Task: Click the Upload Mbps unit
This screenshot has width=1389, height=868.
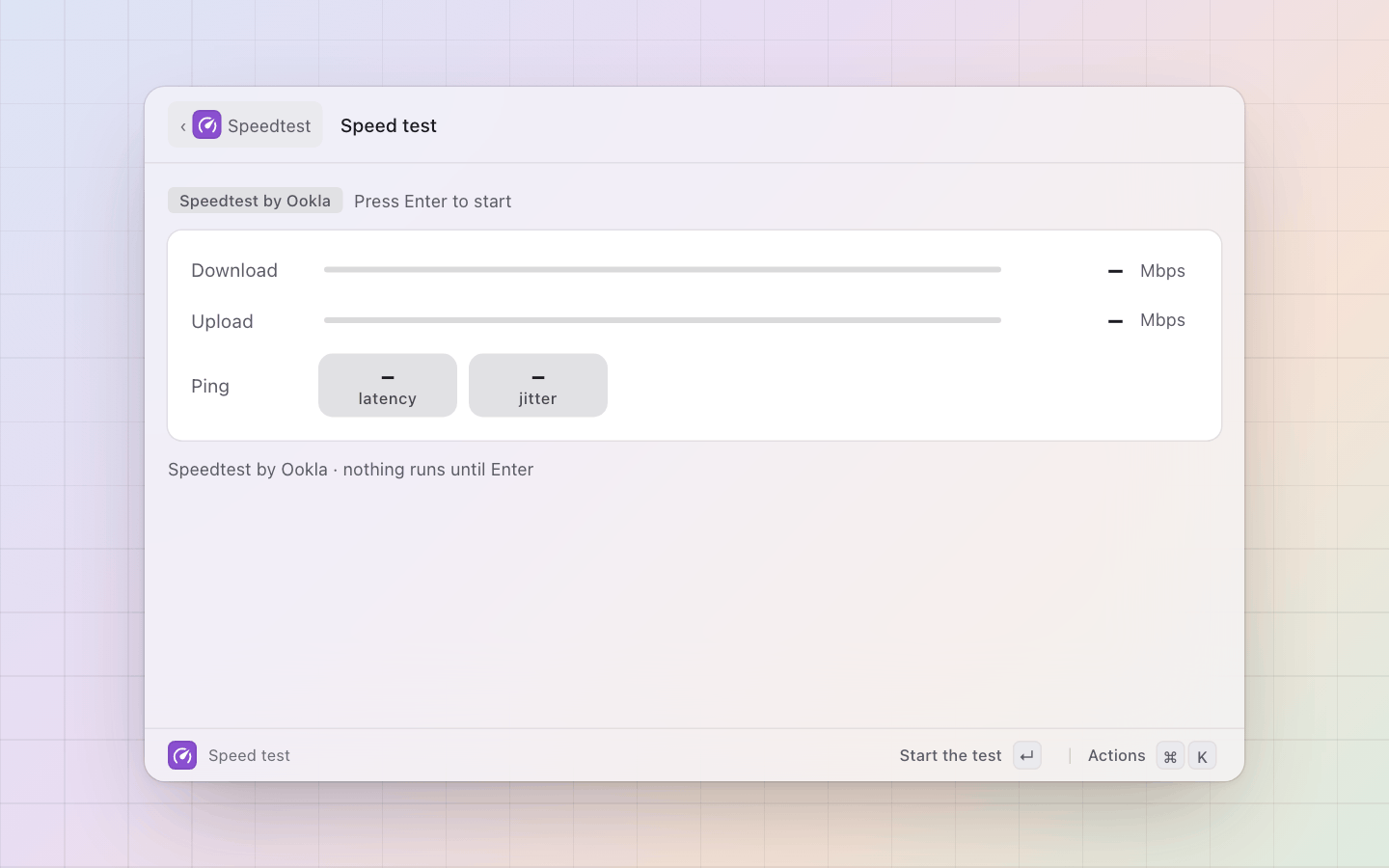Action: pyautogui.click(x=1162, y=320)
